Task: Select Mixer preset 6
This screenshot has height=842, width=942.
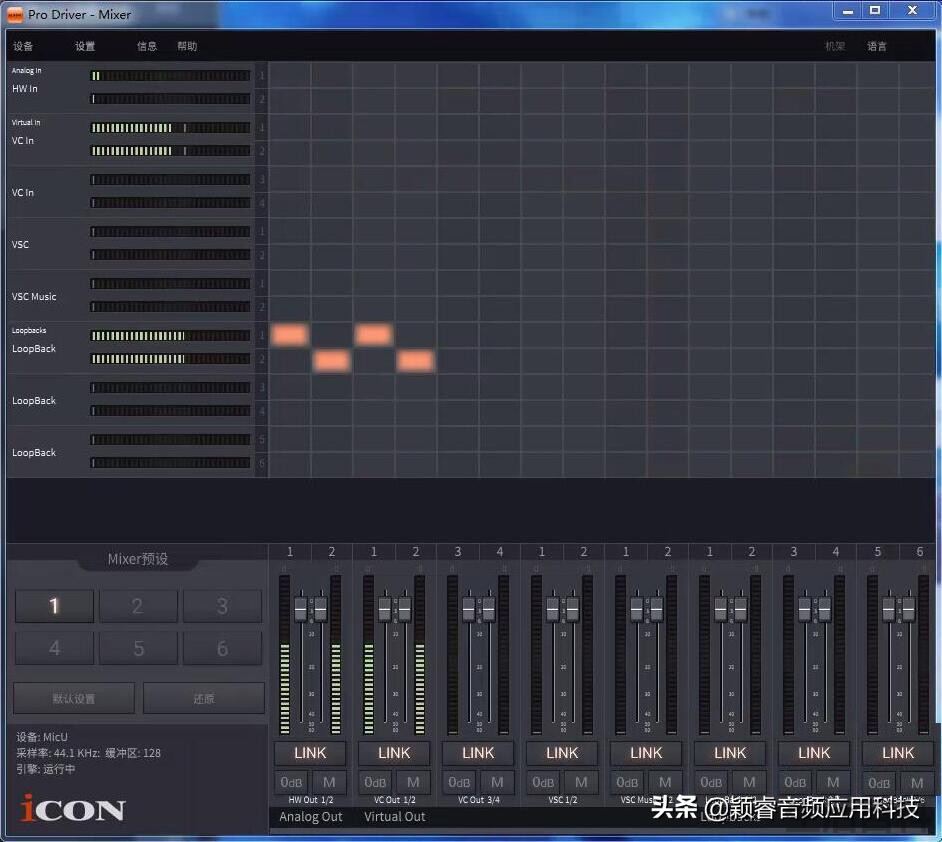Action: coord(222,648)
